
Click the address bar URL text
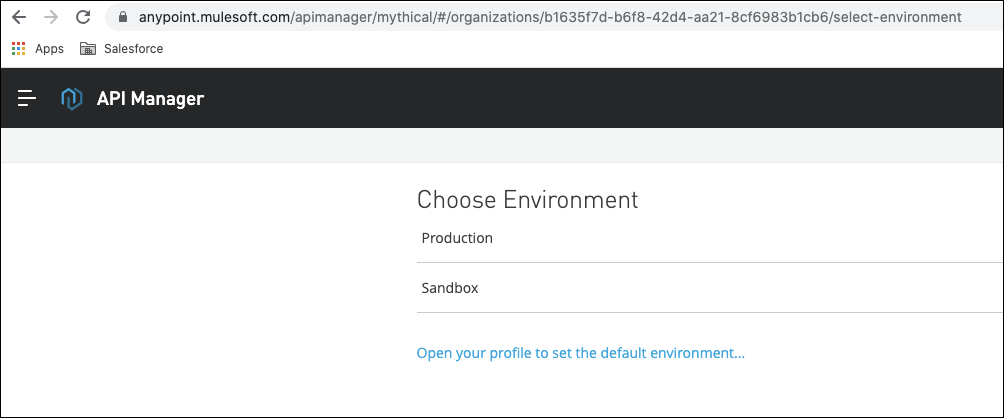pos(548,17)
